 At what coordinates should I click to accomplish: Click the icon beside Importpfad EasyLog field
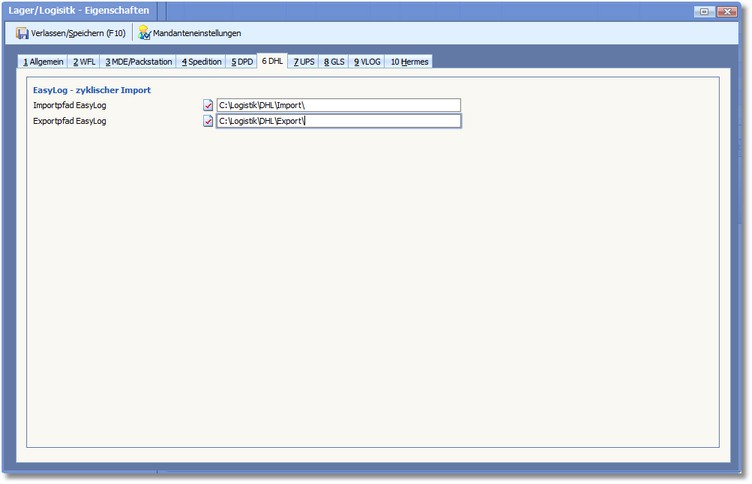click(x=208, y=105)
